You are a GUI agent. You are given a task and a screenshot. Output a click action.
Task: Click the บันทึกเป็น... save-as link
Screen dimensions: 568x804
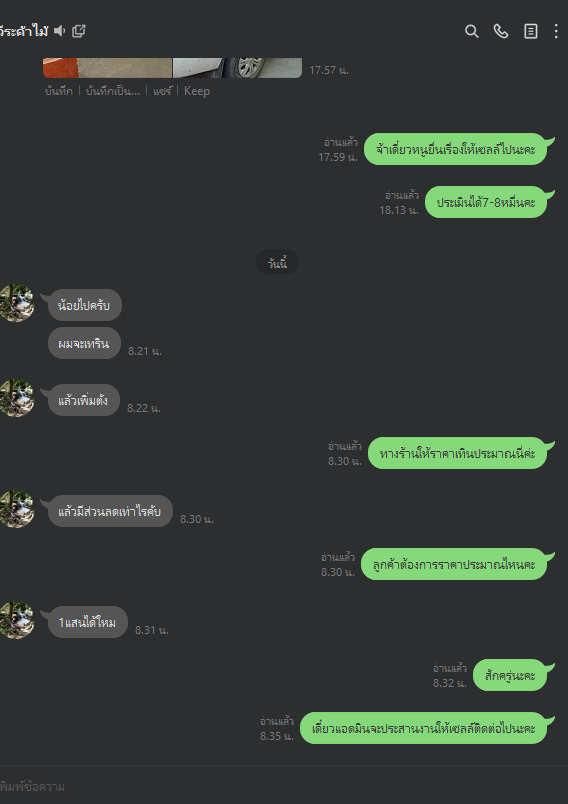tap(113, 91)
